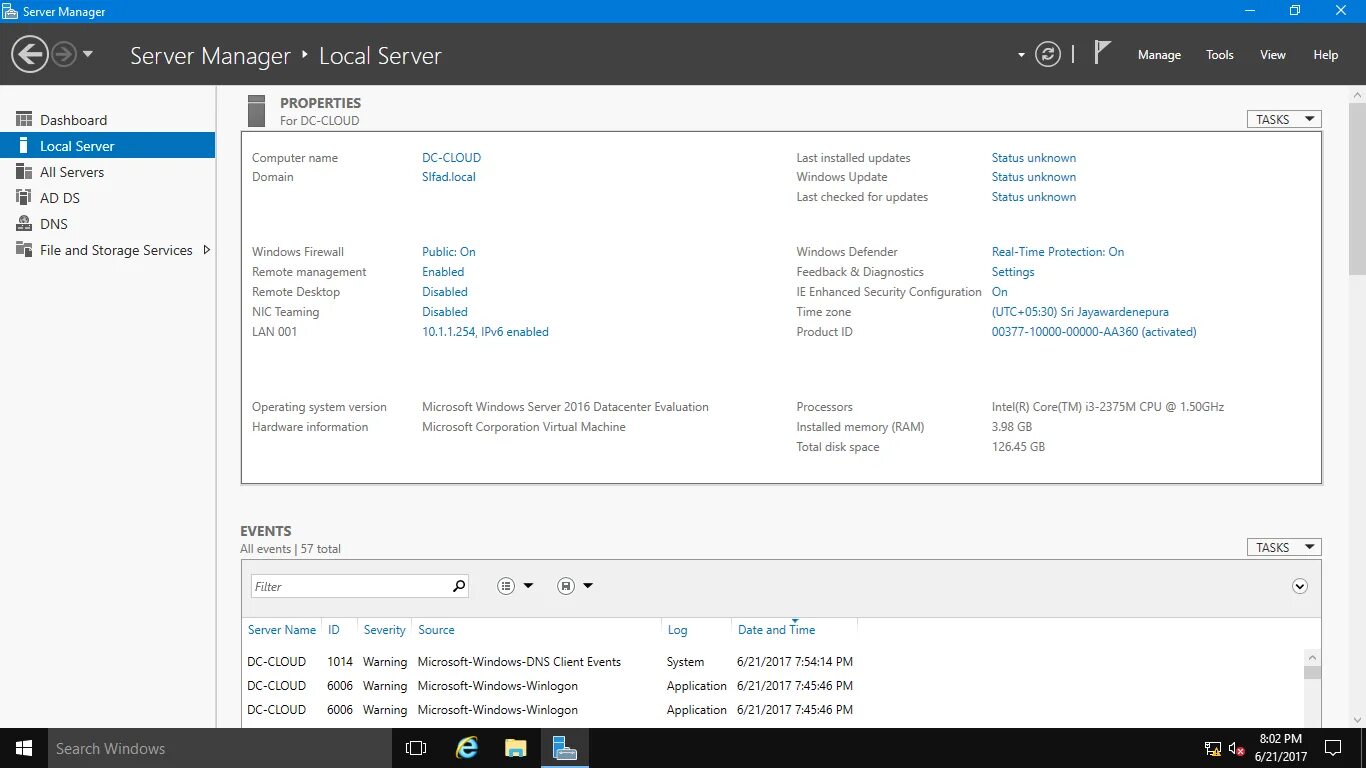Switch to All Servers in the sidebar
This screenshot has width=1366, height=768.
72,171
